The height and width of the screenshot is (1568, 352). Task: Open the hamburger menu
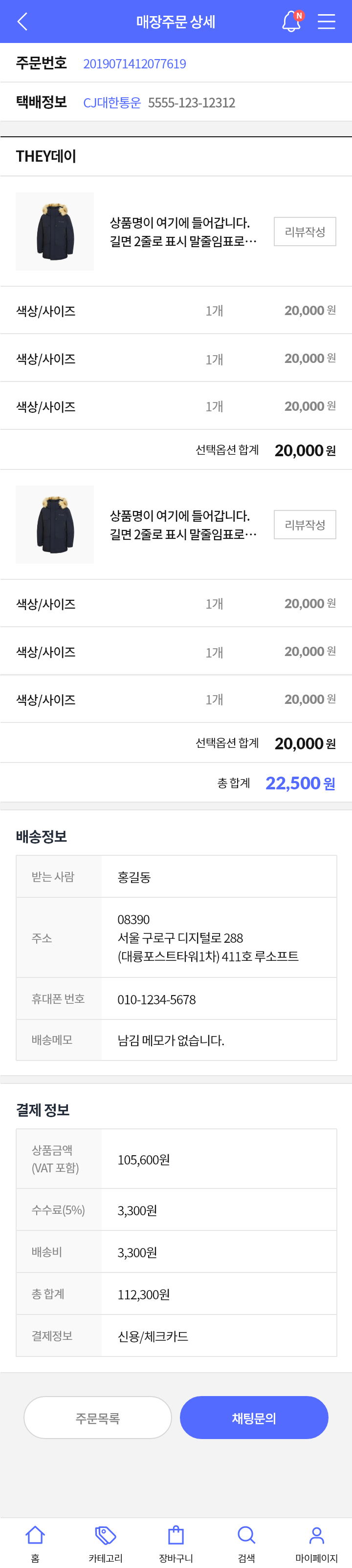point(327,22)
